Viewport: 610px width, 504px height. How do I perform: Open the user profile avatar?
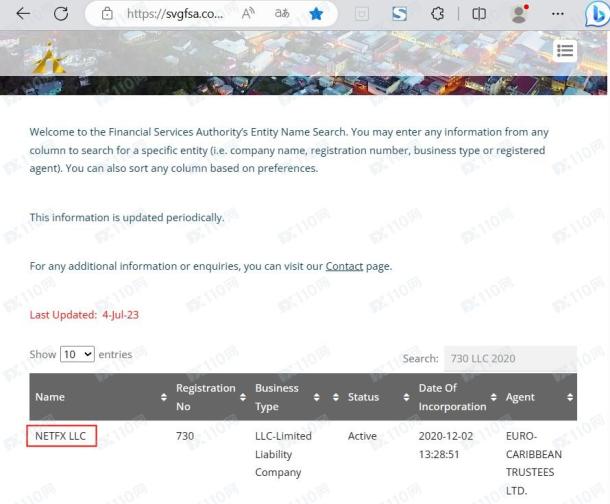pos(519,15)
